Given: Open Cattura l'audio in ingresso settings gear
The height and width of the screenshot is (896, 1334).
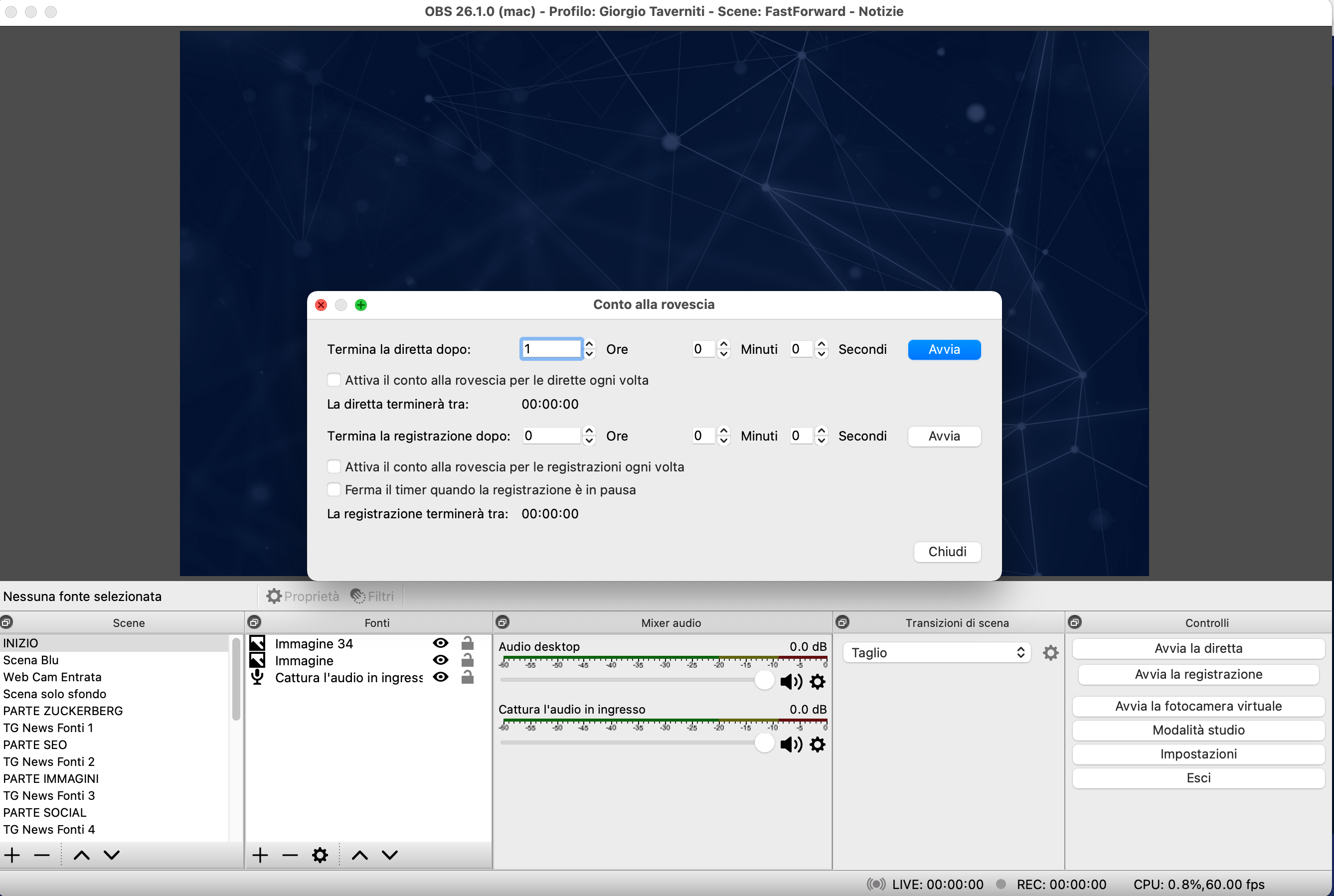Looking at the screenshot, I should pos(818,745).
